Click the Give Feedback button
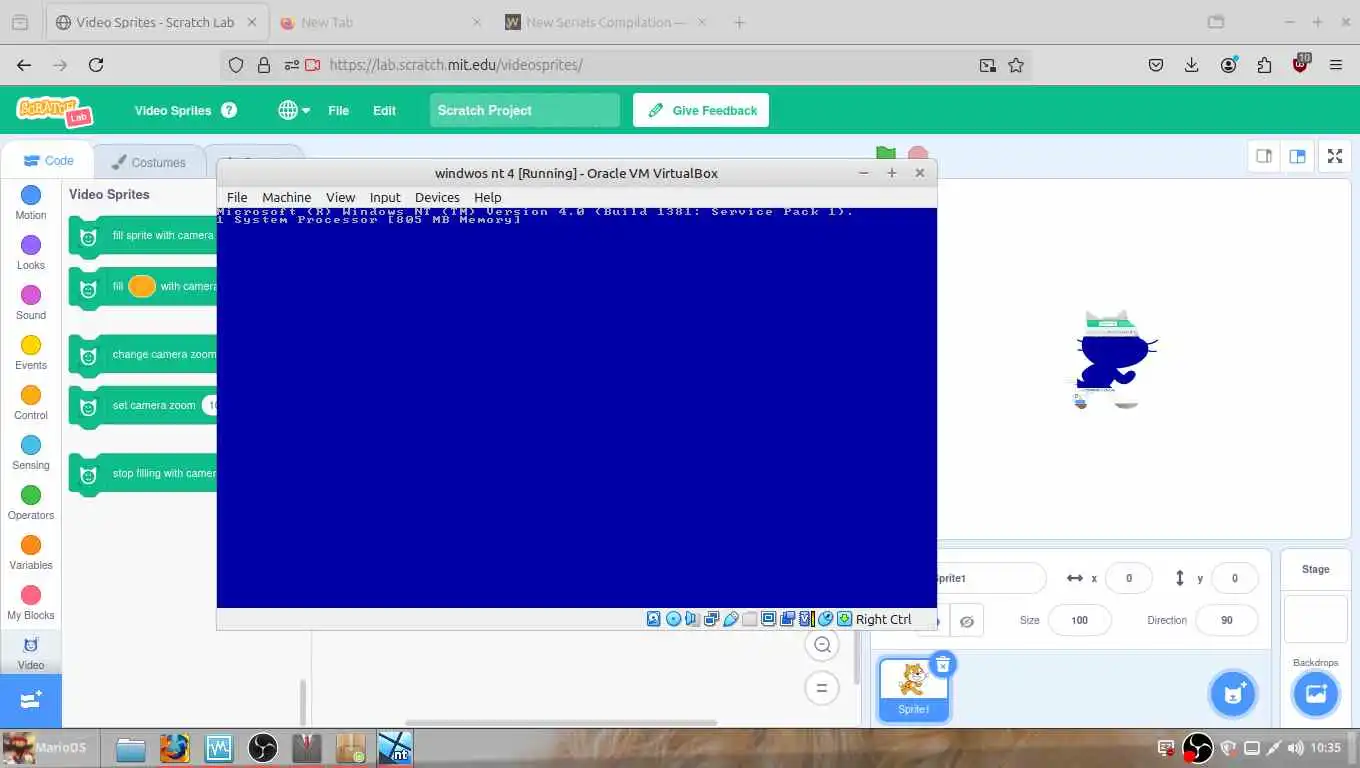This screenshot has height=768, width=1360. 701,110
